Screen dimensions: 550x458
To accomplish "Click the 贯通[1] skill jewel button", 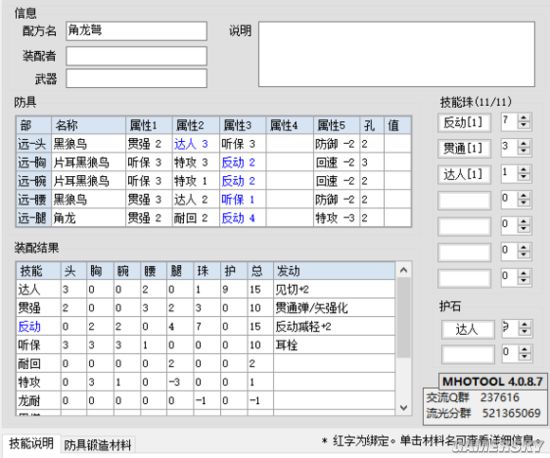I will click(x=464, y=148).
